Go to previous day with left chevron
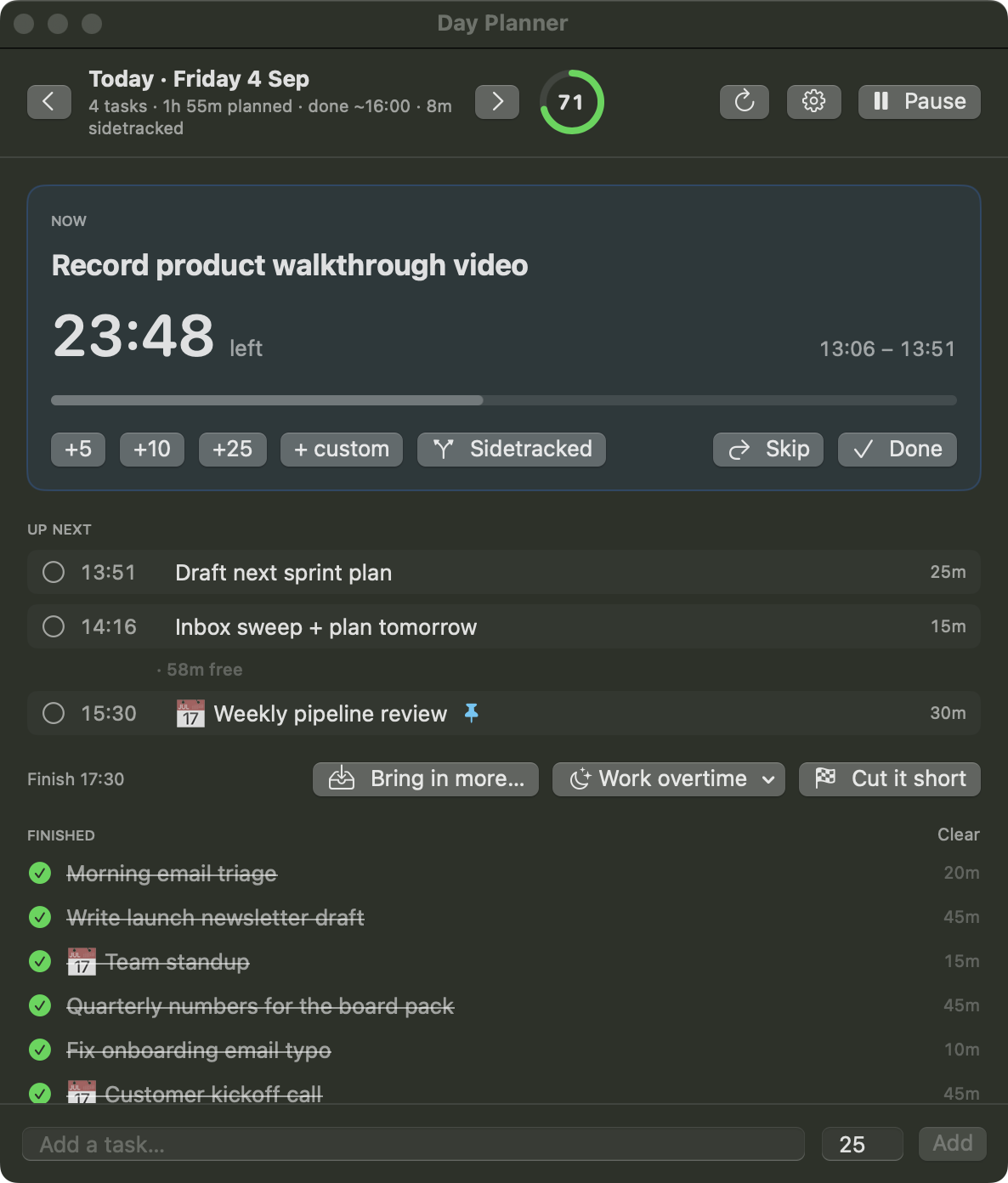Image resolution: width=1008 pixels, height=1183 pixels. [x=48, y=102]
